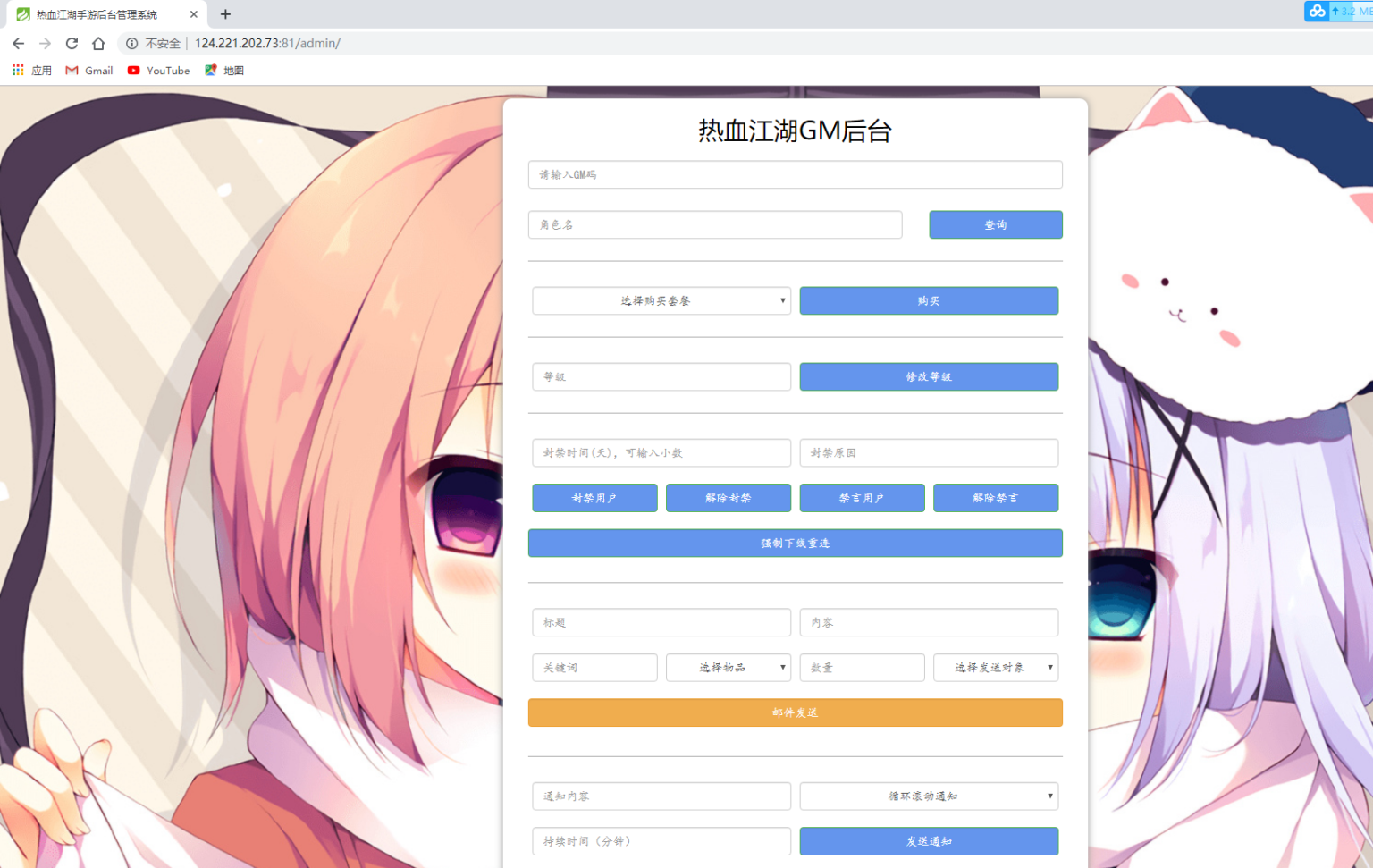Click the address bar URL

[267, 43]
